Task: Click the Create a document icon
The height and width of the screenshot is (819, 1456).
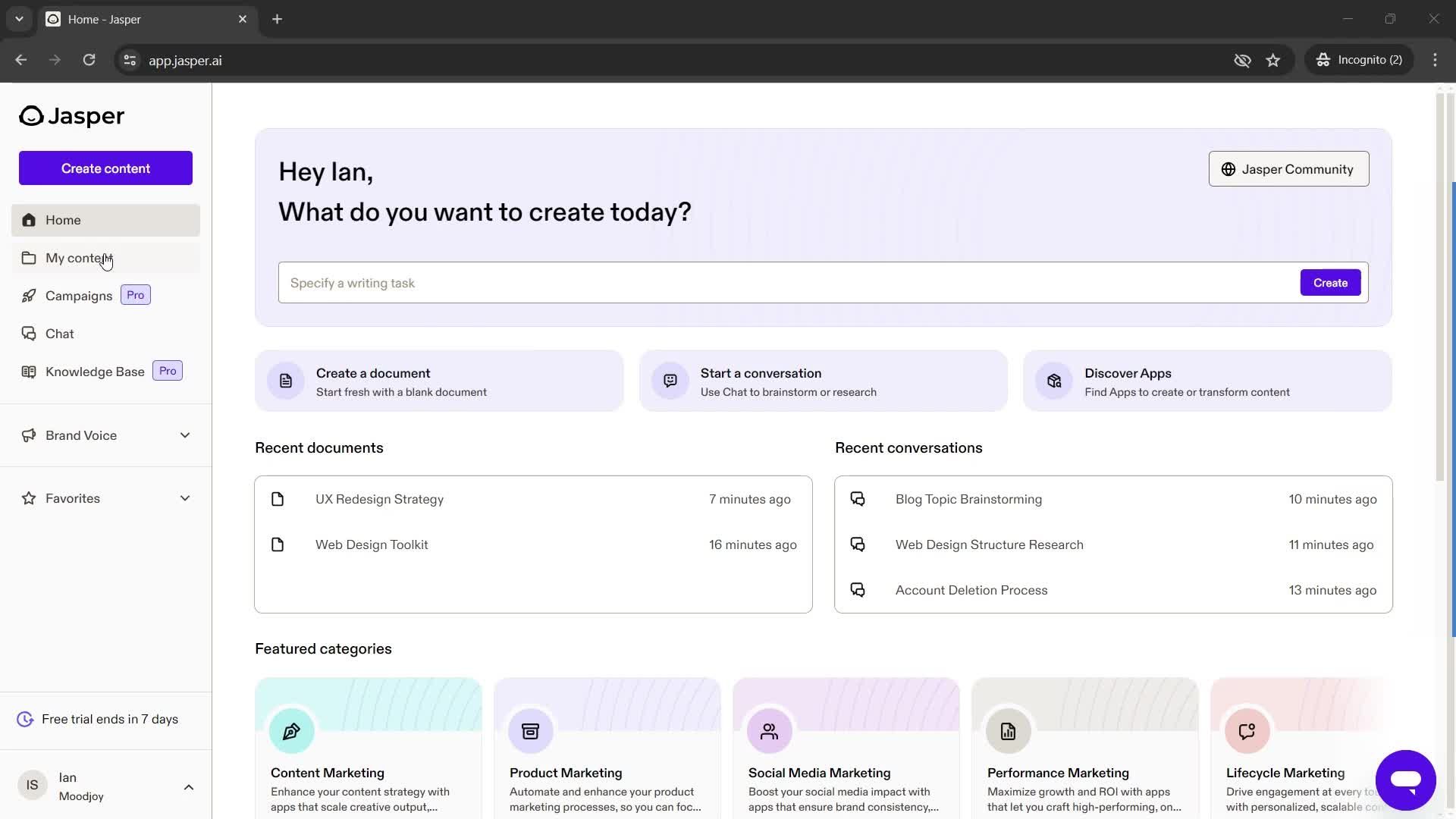Action: pos(285,380)
